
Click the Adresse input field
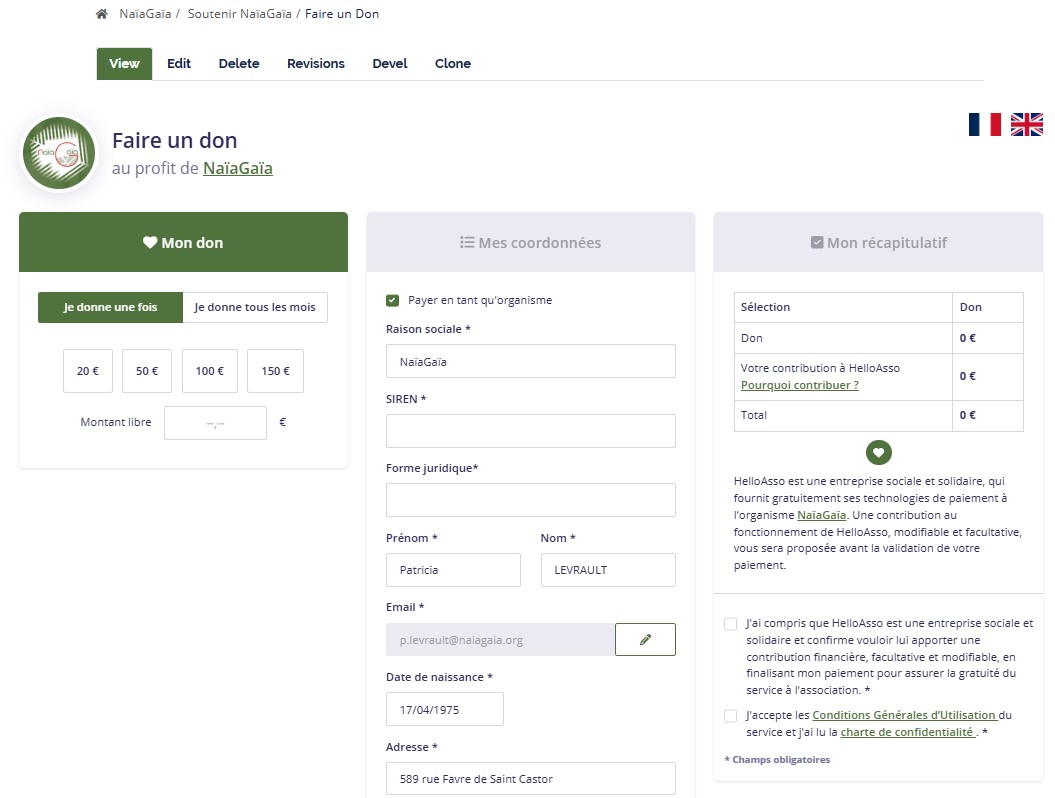531,779
